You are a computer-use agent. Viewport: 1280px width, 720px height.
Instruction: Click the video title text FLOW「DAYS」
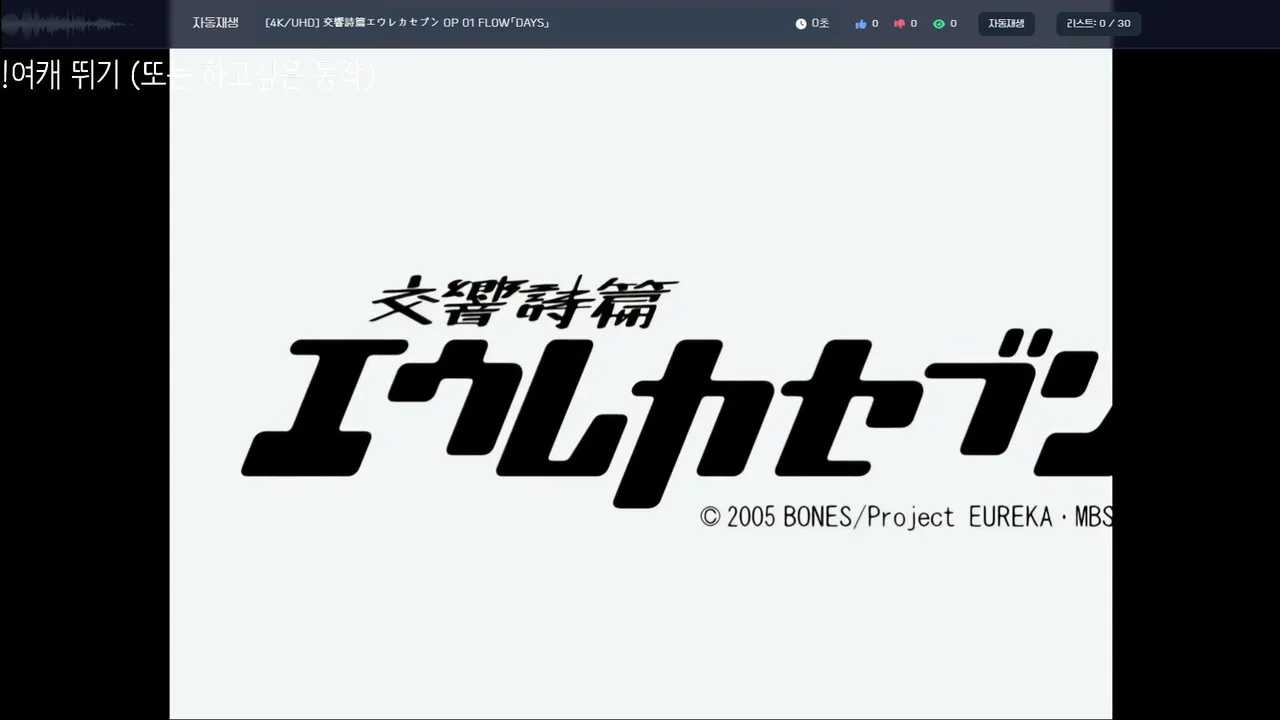coord(514,23)
